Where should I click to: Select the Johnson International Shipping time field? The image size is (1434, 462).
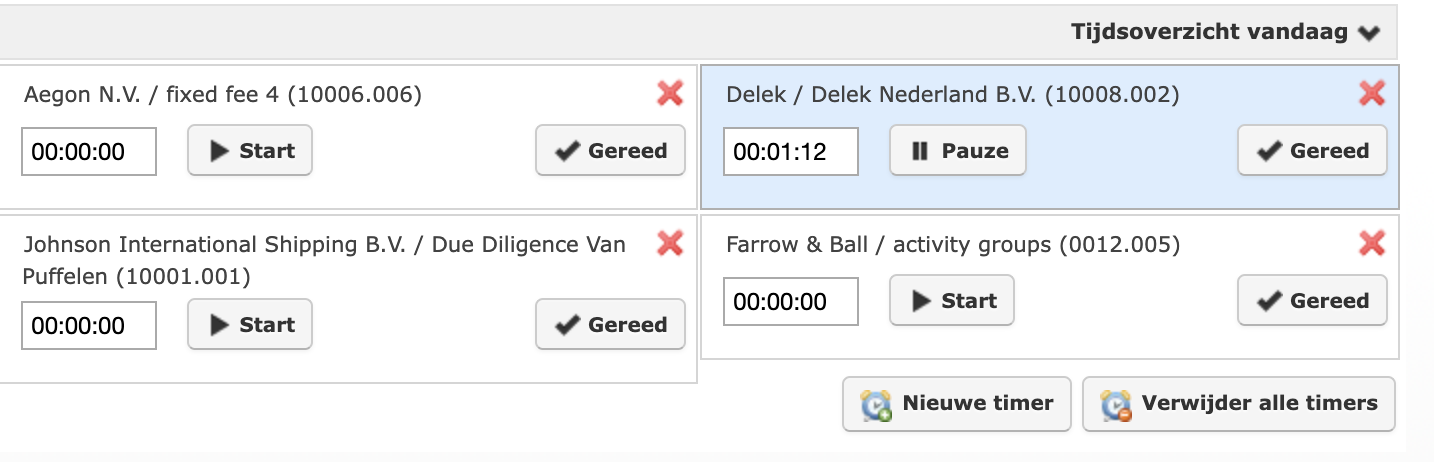pyautogui.click(x=89, y=326)
